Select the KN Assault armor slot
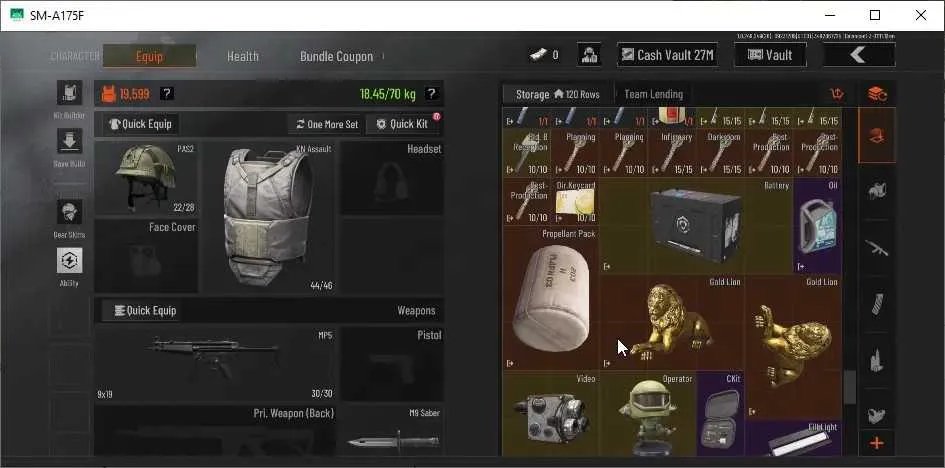Screen dimensions: 945x468 pos(269,217)
